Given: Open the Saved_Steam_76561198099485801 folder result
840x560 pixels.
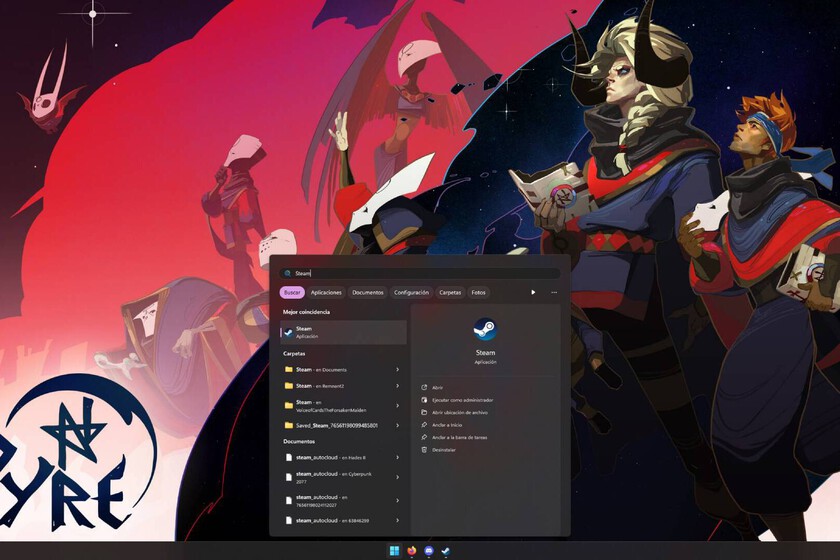Looking at the screenshot, I should tap(343, 425).
